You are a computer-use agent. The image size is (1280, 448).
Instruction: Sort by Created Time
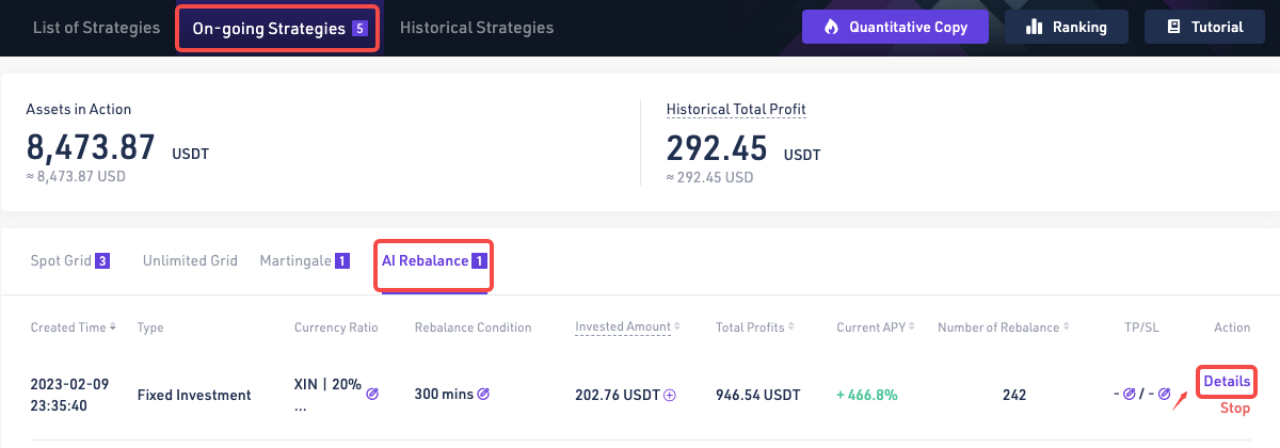pos(112,327)
